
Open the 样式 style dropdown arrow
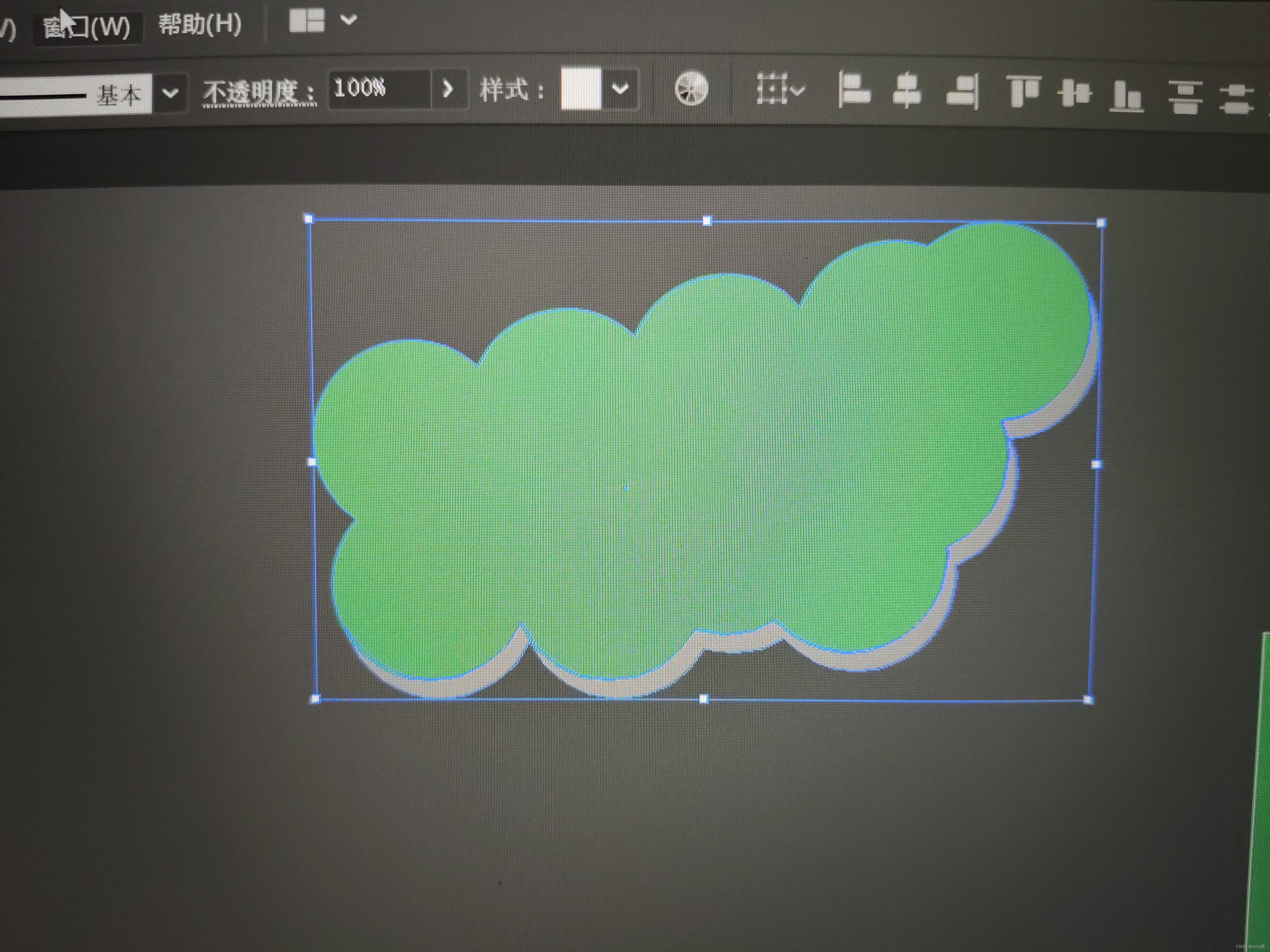[x=620, y=88]
